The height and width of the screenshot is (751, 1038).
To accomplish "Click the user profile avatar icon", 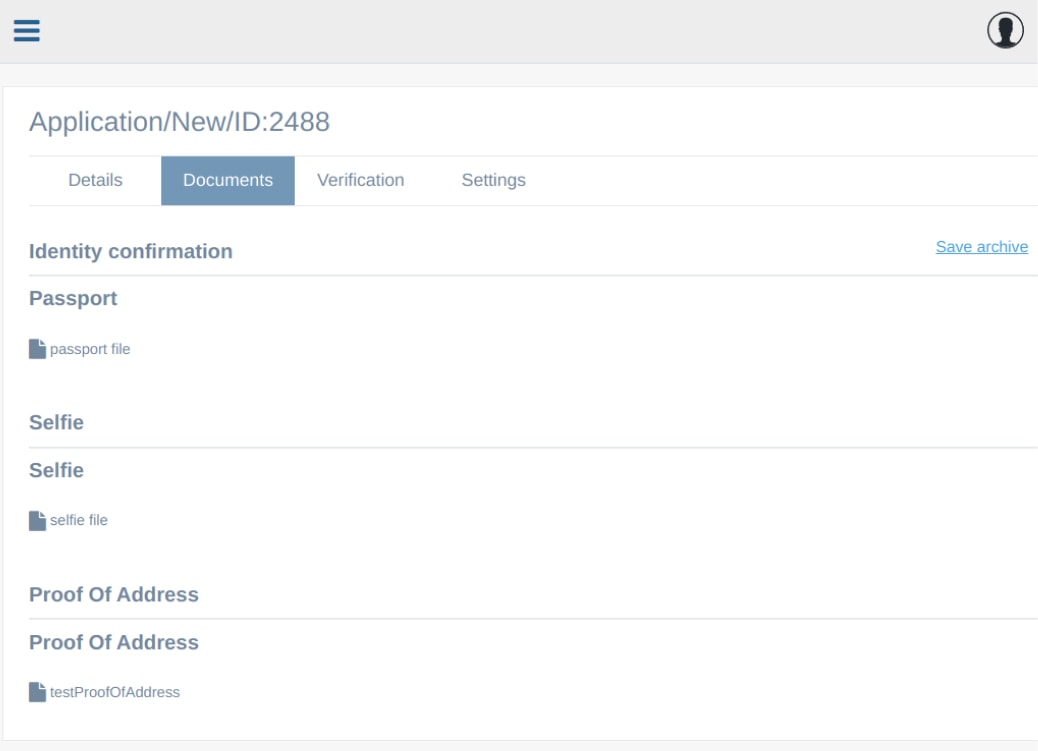I will [1005, 31].
